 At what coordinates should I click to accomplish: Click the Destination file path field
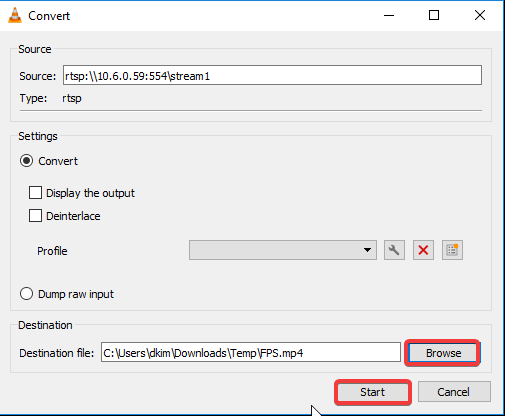251,352
